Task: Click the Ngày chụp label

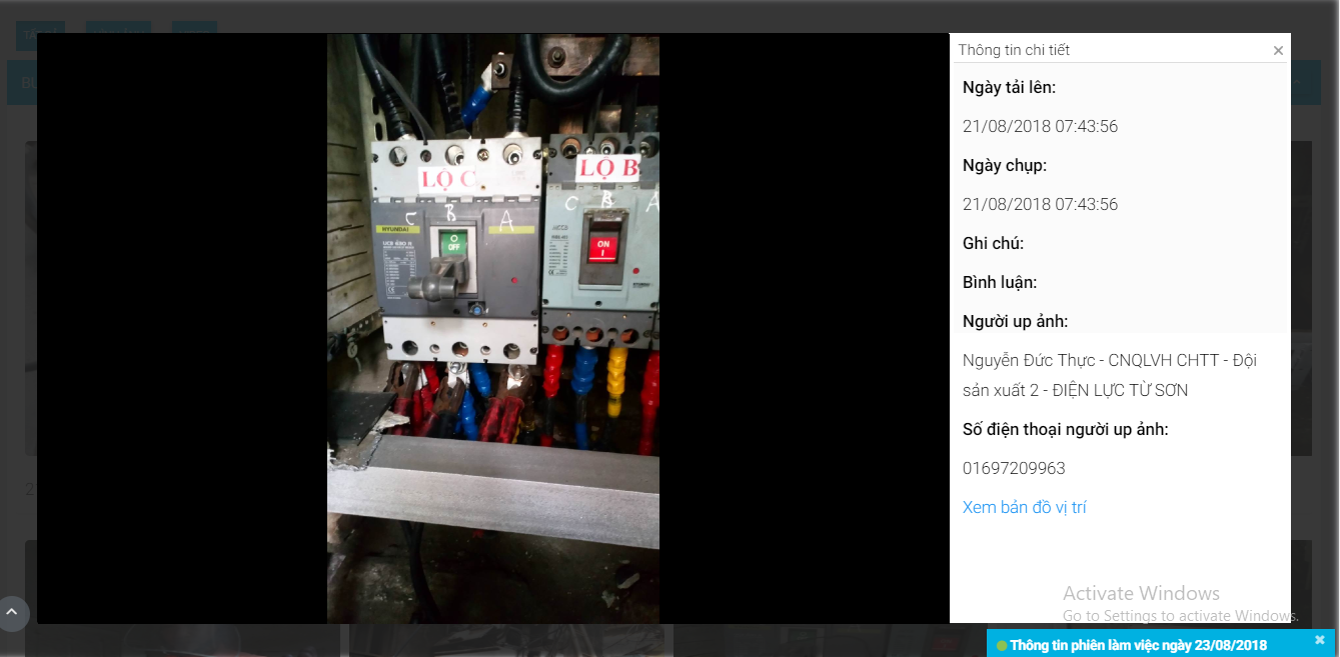Action: tap(1004, 165)
